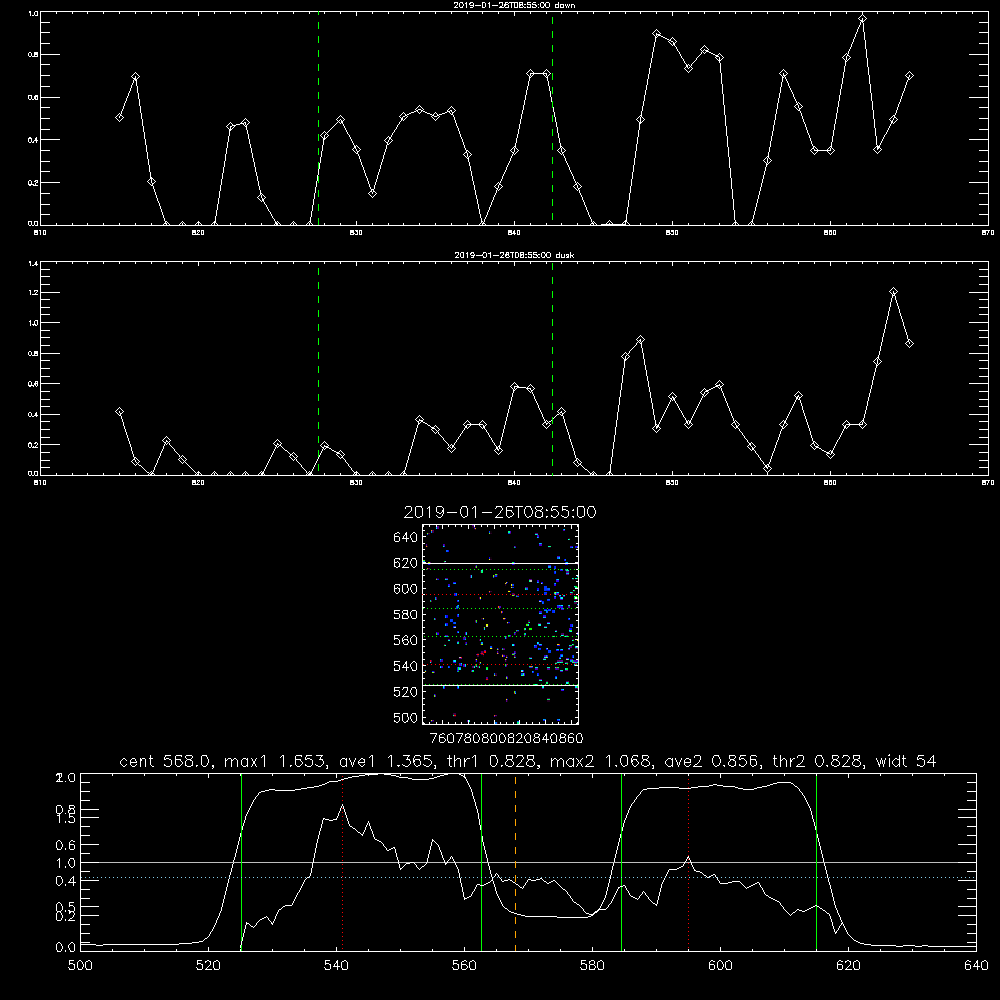Click the bottom plot x-axis label "520"
Image resolution: width=1000 pixels, height=1000 pixels.
[208, 966]
